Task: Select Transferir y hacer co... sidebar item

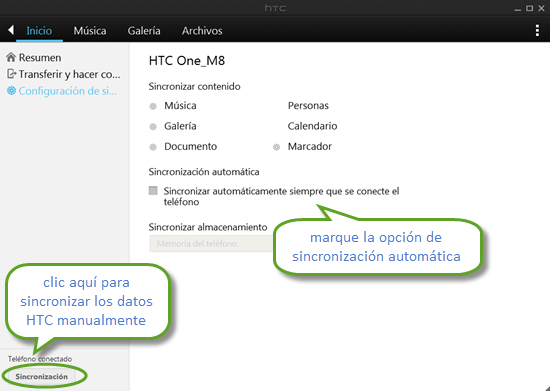Action: (x=69, y=74)
